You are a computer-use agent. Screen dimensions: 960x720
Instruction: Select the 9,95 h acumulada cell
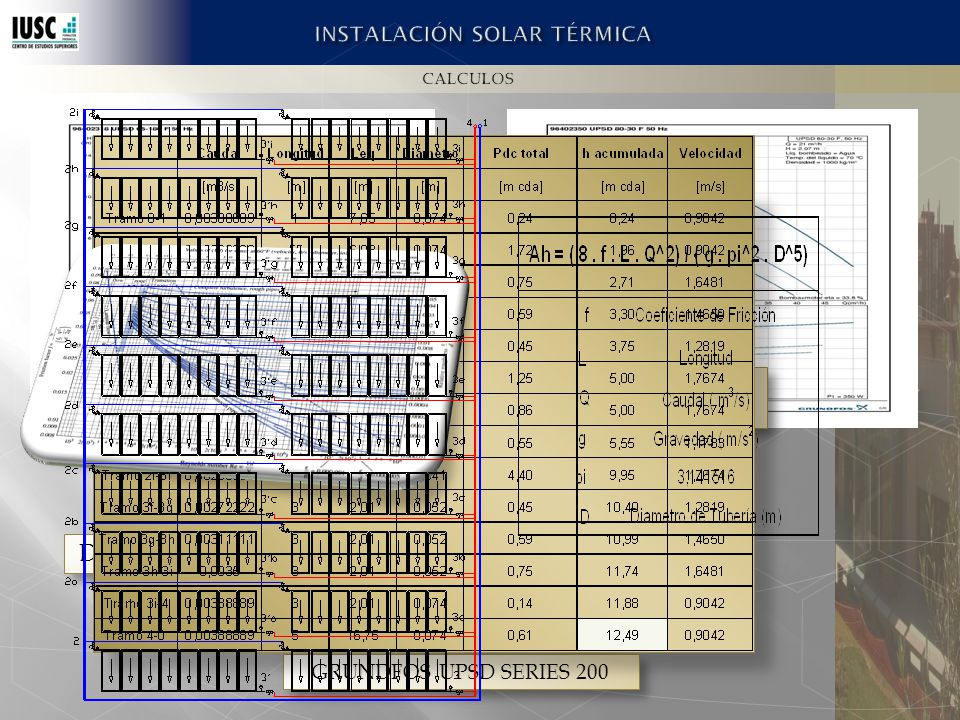(x=622, y=475)
